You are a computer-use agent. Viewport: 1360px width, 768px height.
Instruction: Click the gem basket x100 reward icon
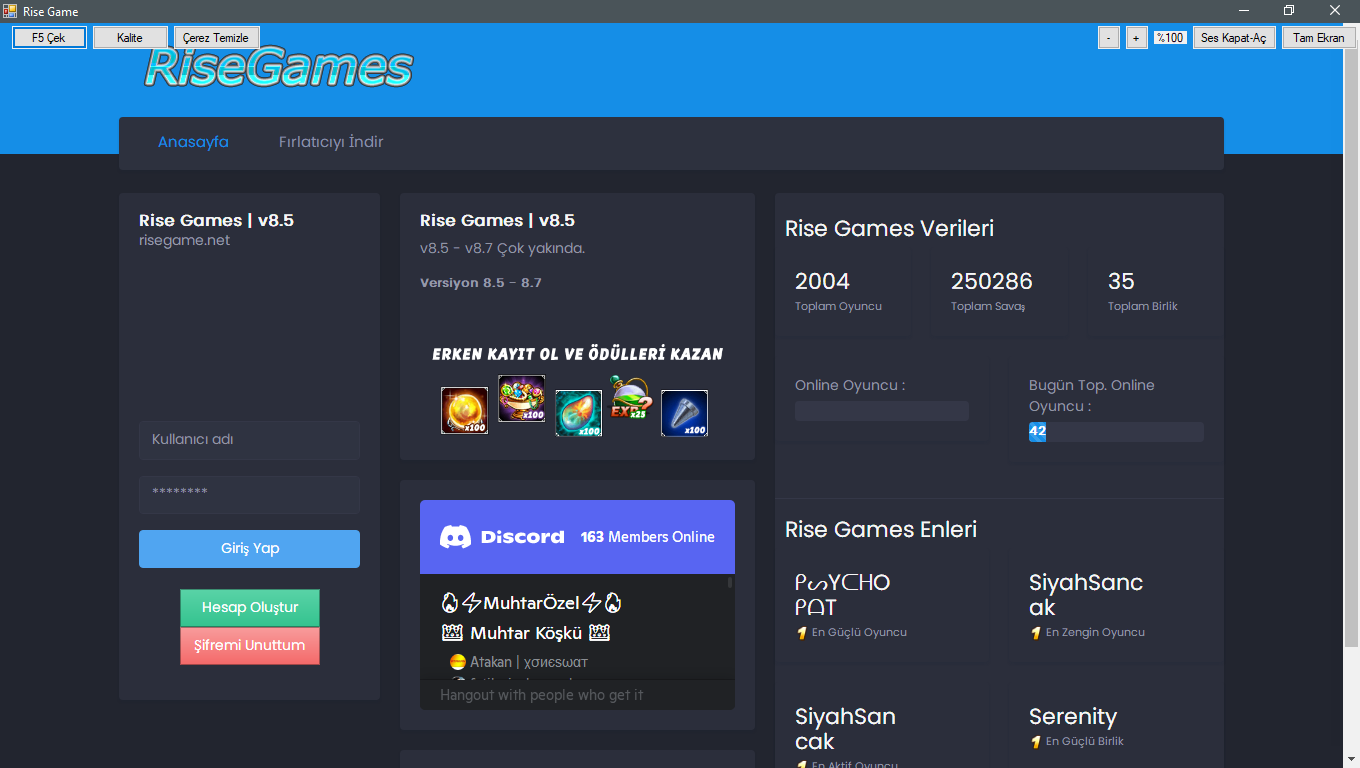tap(522, 399)
